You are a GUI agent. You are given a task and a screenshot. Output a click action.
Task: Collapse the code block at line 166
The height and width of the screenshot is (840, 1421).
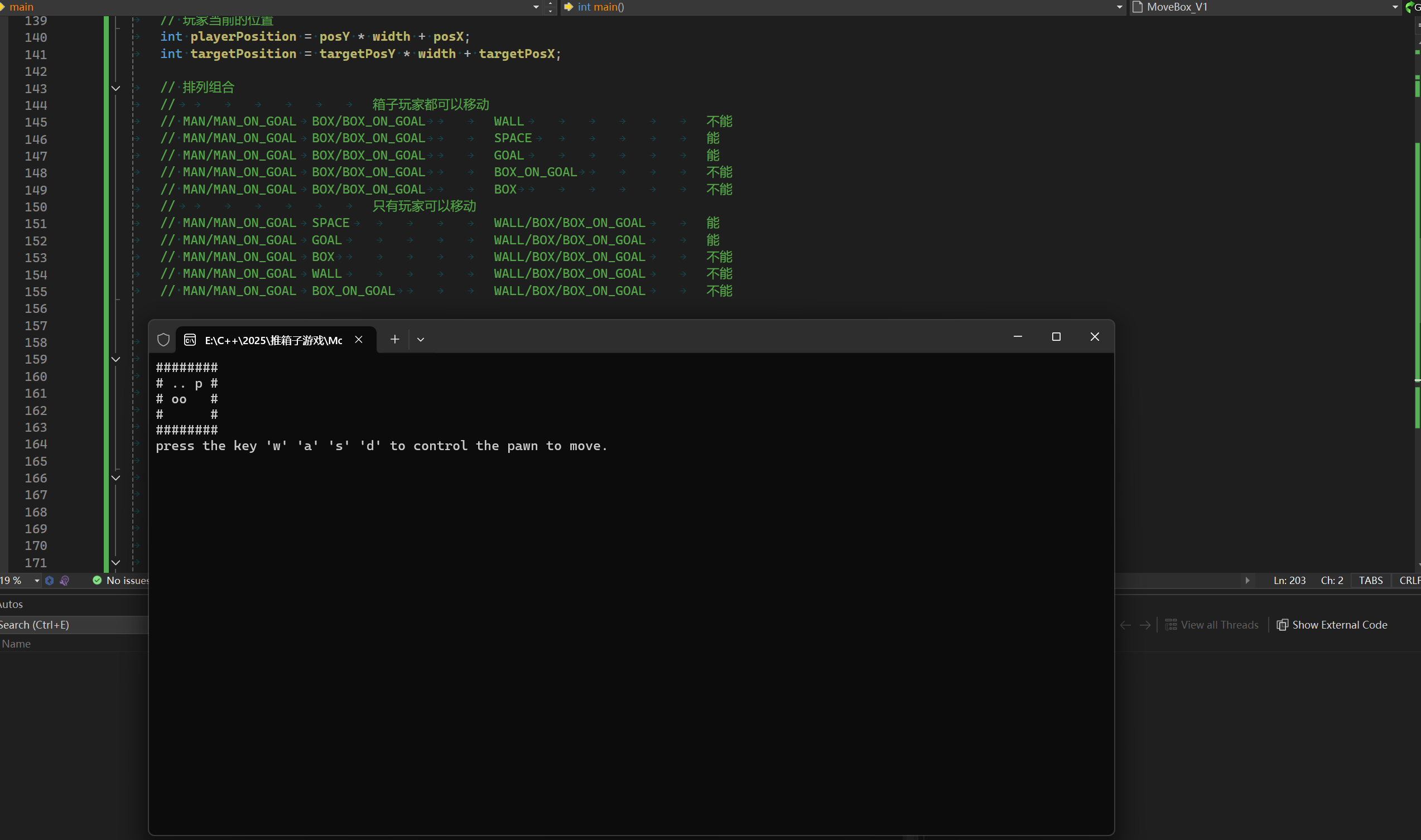coord(115,479)
